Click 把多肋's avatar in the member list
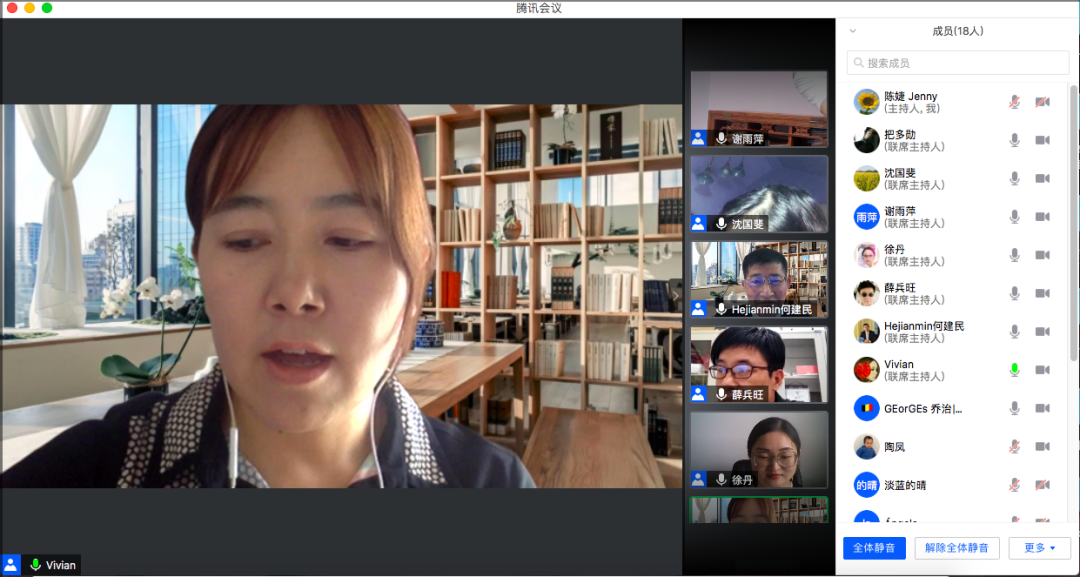 click(x=866, y=140)
